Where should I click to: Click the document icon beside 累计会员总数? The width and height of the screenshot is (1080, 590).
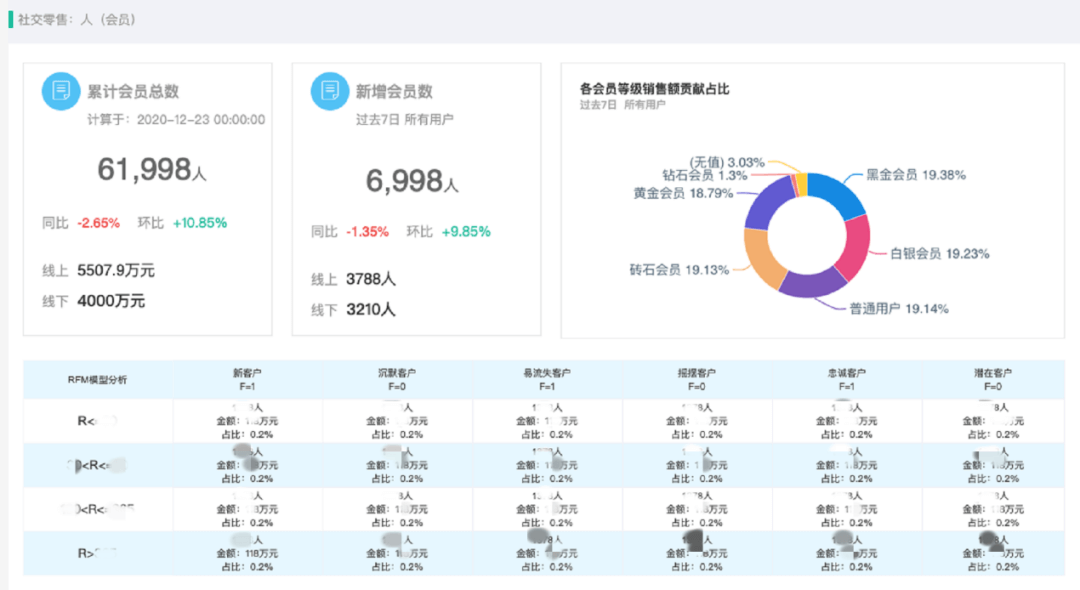tap(61, 91)
